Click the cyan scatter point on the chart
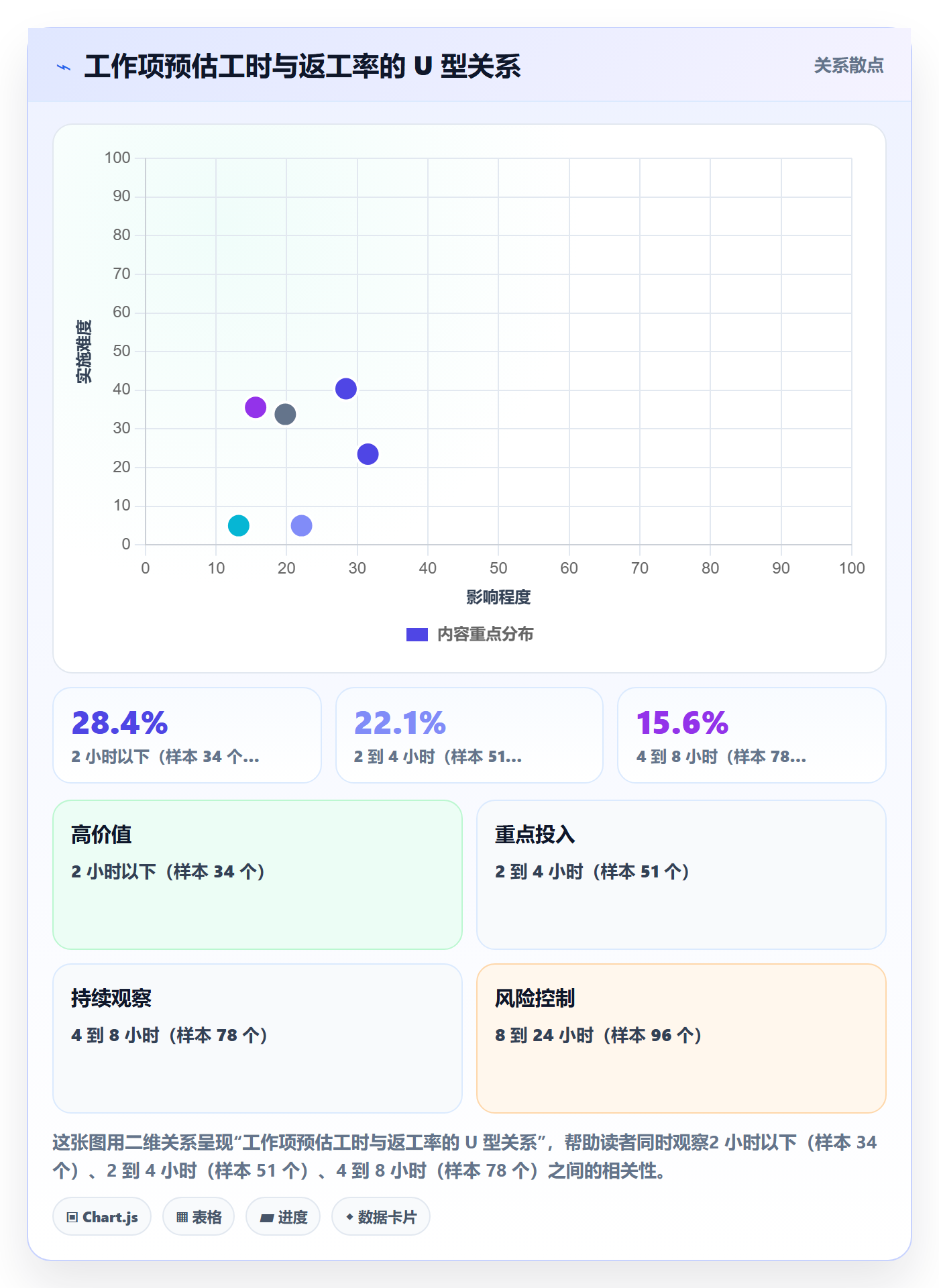This screenshot has width=939, height=1288. (239, 526)
